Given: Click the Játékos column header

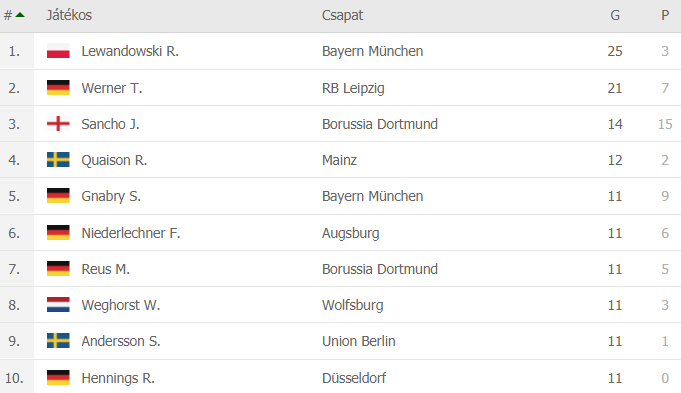Looking at the screenshot, I should tap(69, 16).
